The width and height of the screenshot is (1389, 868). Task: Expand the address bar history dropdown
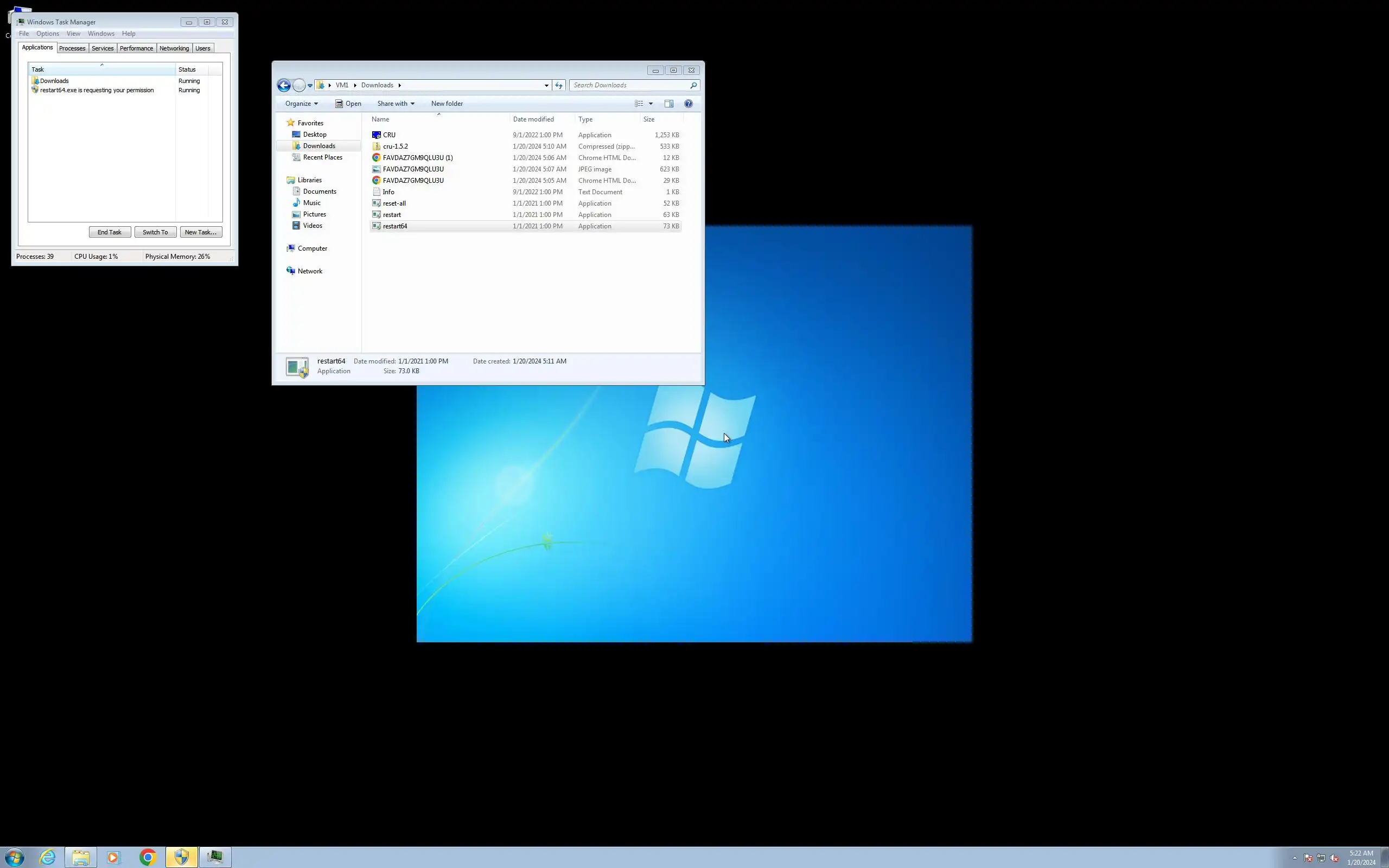point(546,86)
